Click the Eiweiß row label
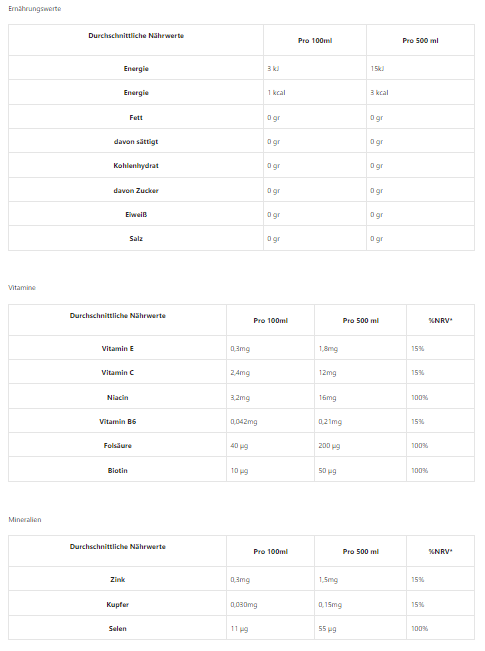This screenshot has height=651, width=485. coord(136,215)
